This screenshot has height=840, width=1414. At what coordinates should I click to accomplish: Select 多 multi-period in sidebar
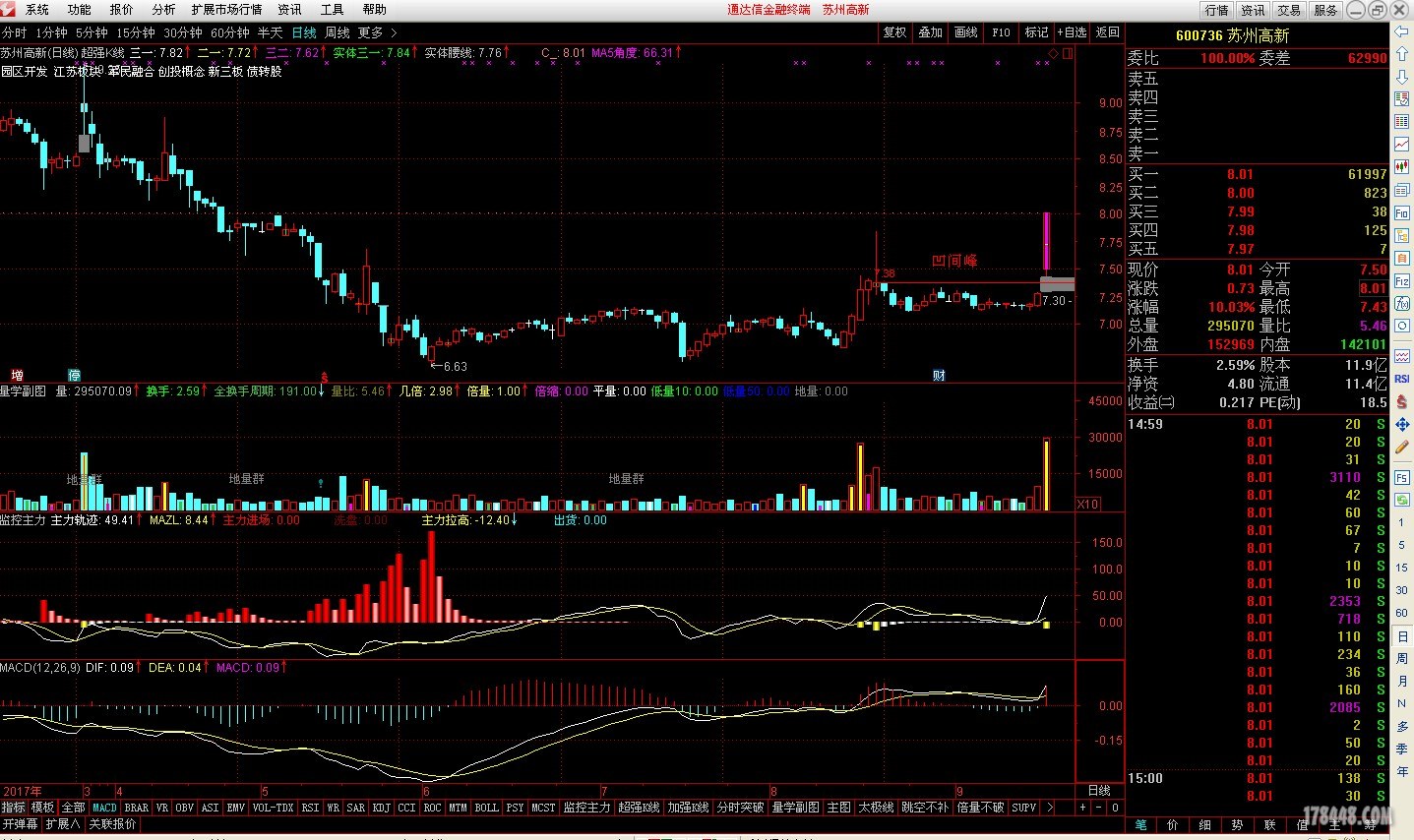pos(1401,726)
